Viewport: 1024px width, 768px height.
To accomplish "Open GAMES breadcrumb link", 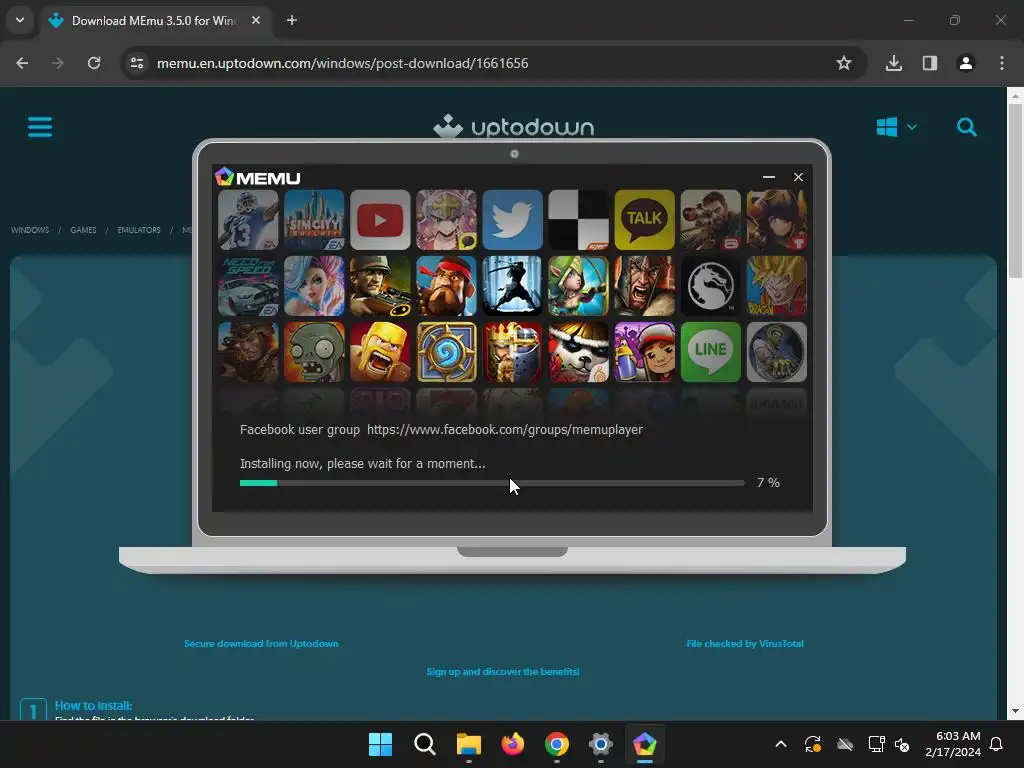I will 83,230.
